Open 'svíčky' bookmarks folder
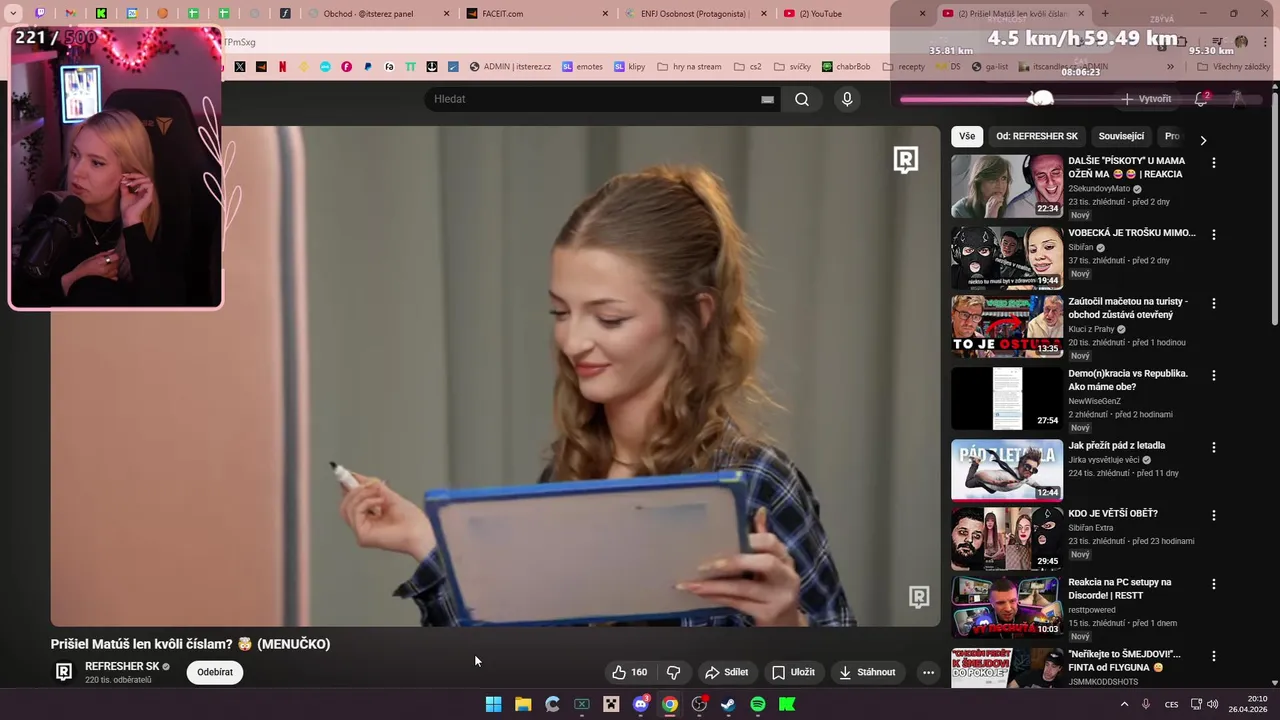1280x720 pixels. coord(792,67)
